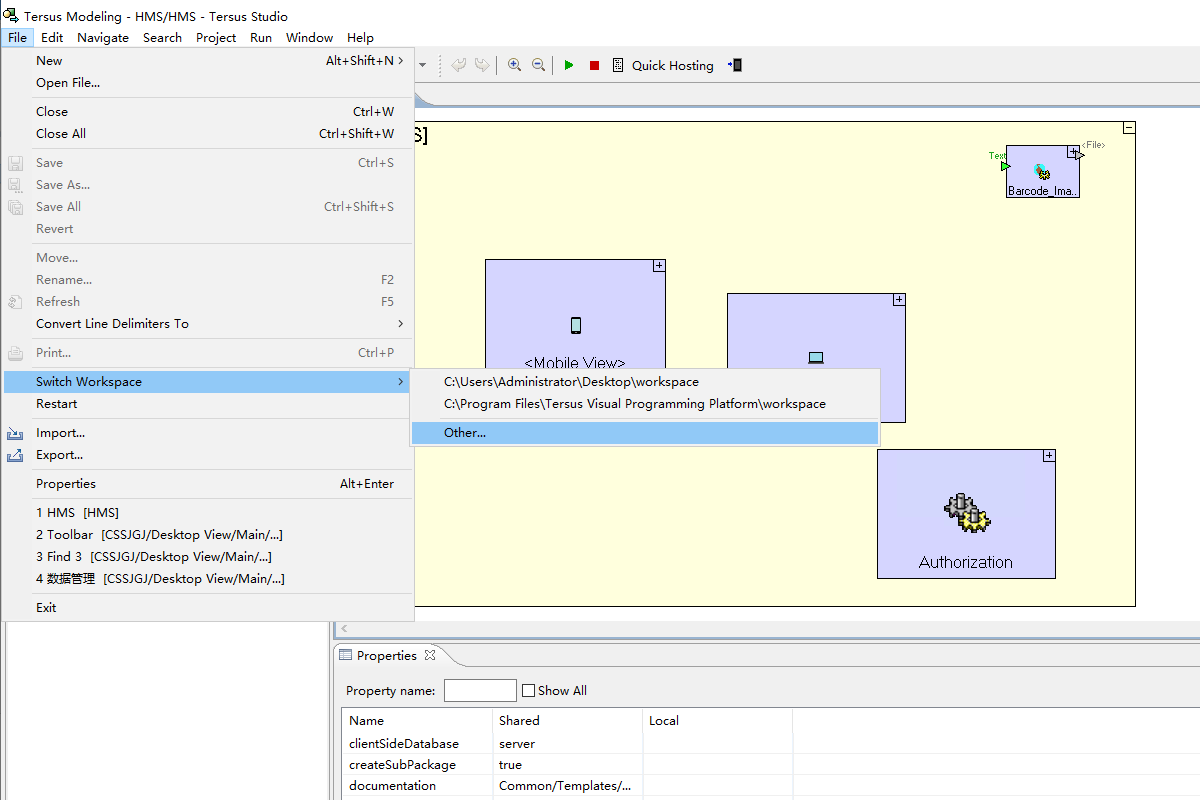Open Convert Line Delimiters To submenu
Image resolution: width=1200 pixels, height=800 pixels.
coord(208,324)
